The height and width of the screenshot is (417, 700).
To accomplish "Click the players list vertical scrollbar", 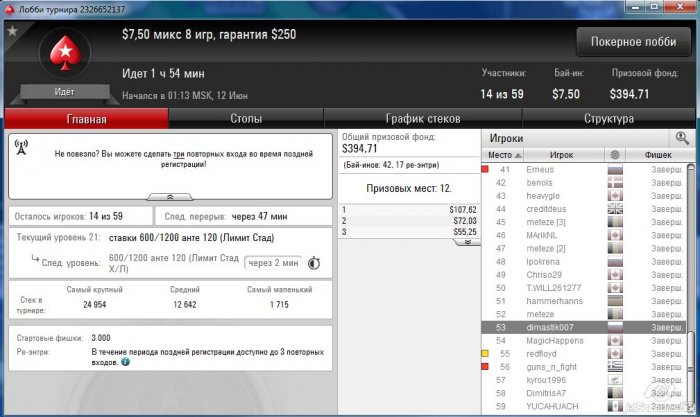I will click(691, 286).
